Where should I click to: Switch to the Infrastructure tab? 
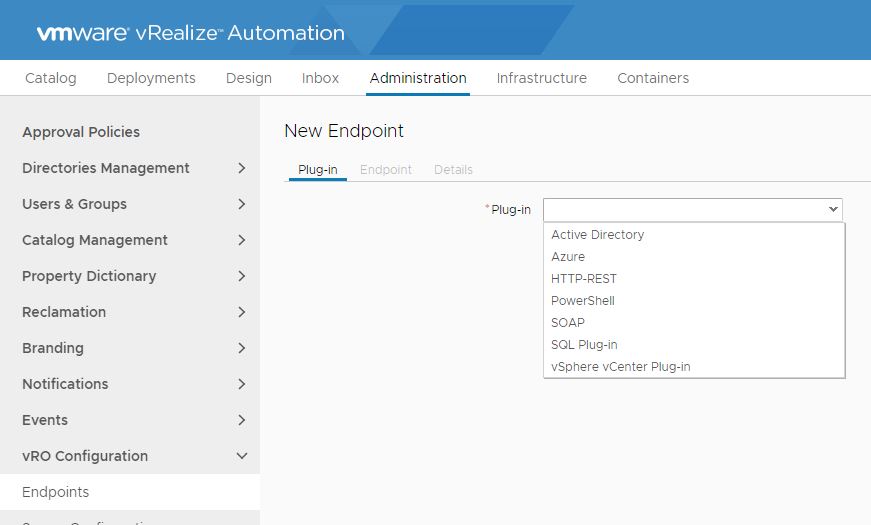[542, 78]
